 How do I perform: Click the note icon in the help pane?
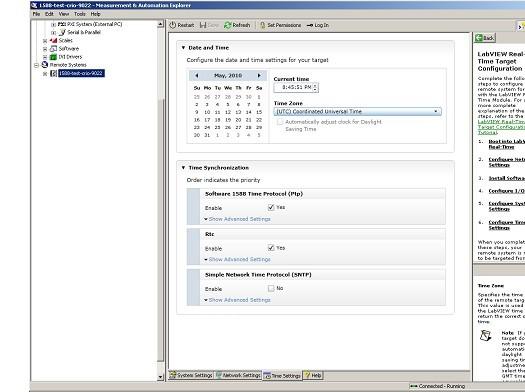click(485, 335)
